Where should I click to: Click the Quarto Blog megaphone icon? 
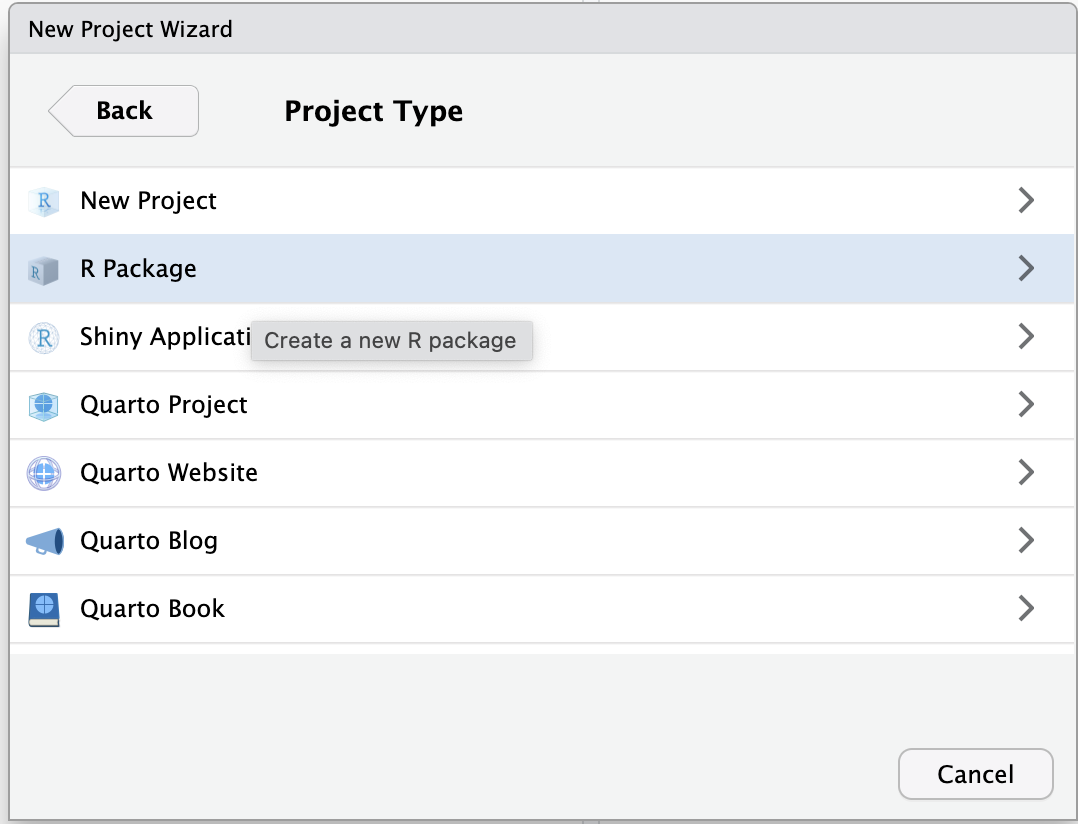[x=44, y=541]
